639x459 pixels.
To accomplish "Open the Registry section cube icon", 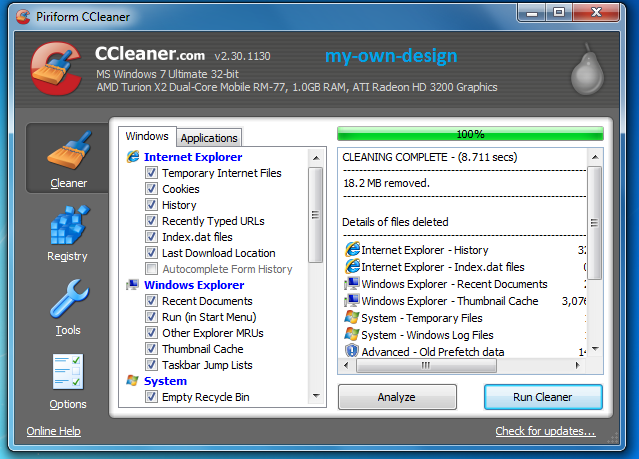I will pos(69,224).
